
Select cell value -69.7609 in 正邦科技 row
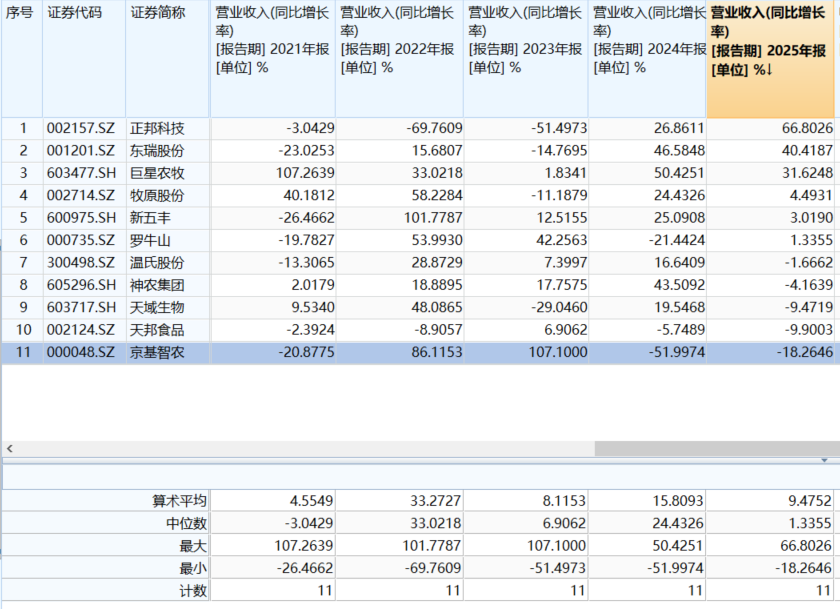click(434, 129)
